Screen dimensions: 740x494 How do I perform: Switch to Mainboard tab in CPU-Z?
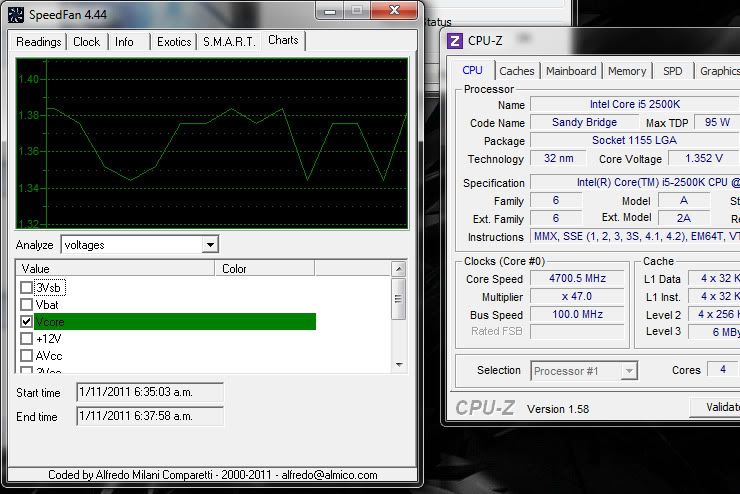pos(571,71)
